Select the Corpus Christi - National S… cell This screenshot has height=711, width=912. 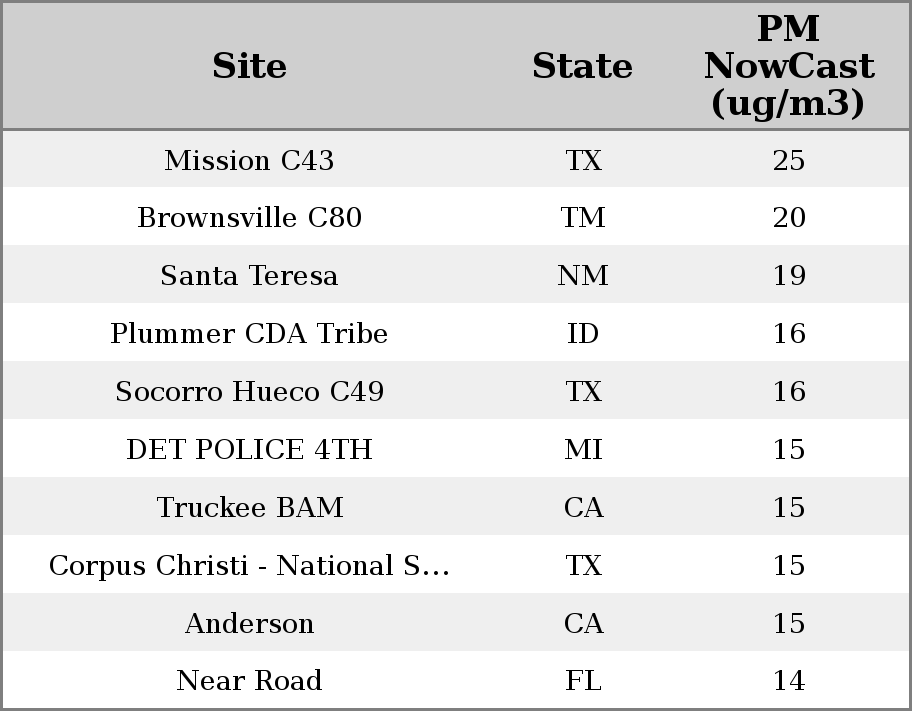click(249, 566)
